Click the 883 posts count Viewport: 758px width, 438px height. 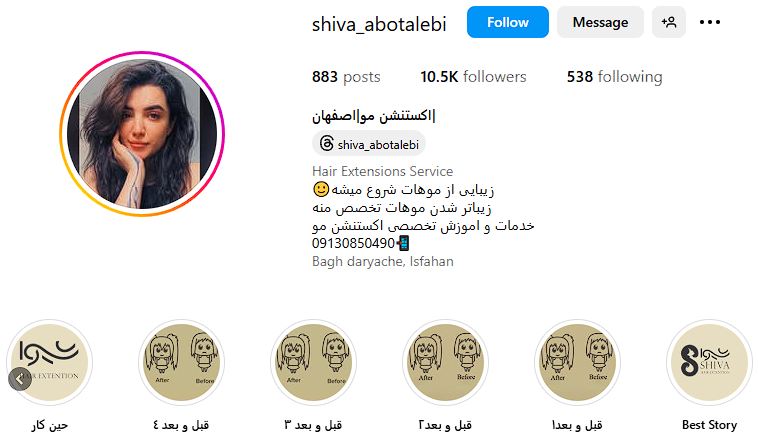[346, 76]
